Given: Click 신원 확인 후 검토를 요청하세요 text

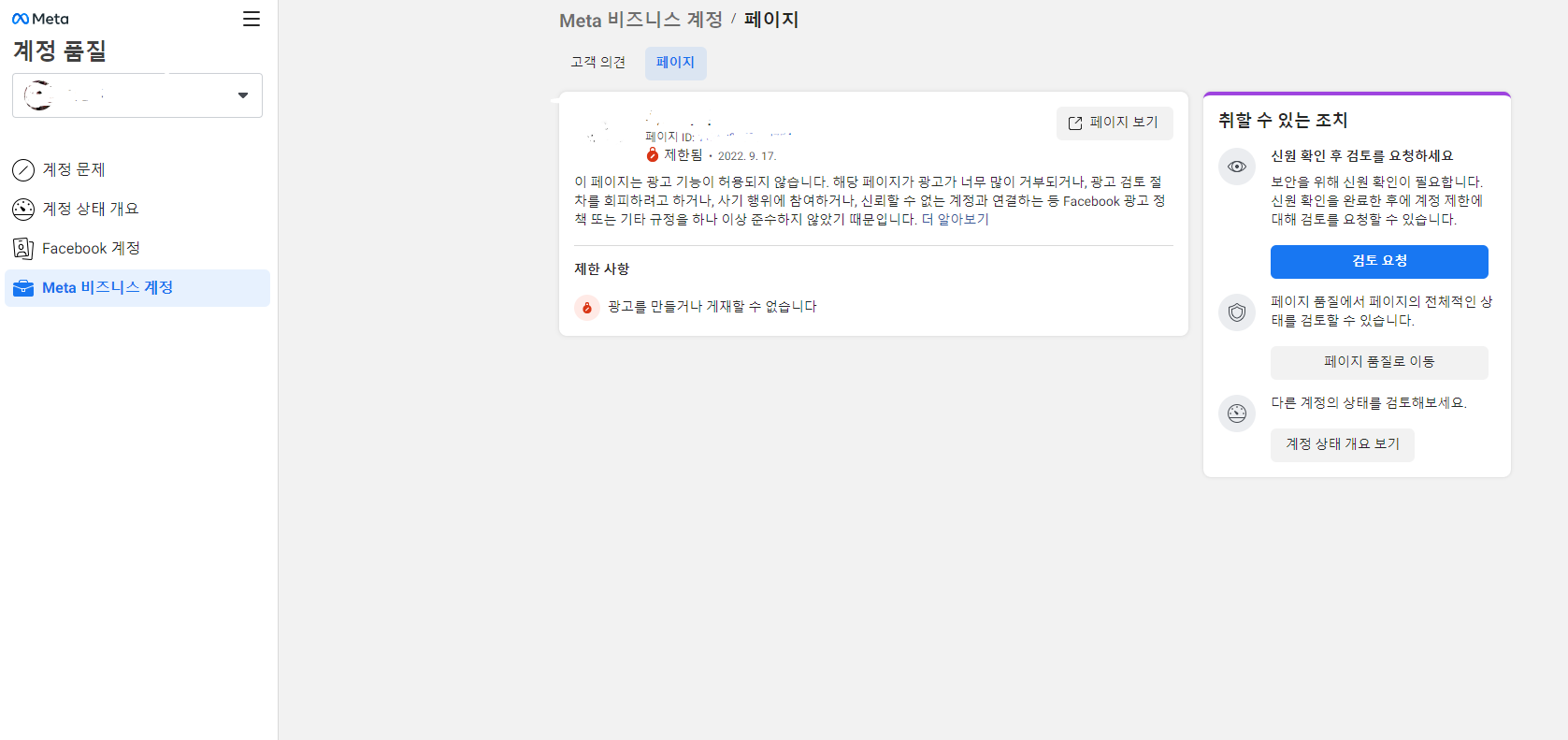Looking at the screenshot, I should 1361,156.
